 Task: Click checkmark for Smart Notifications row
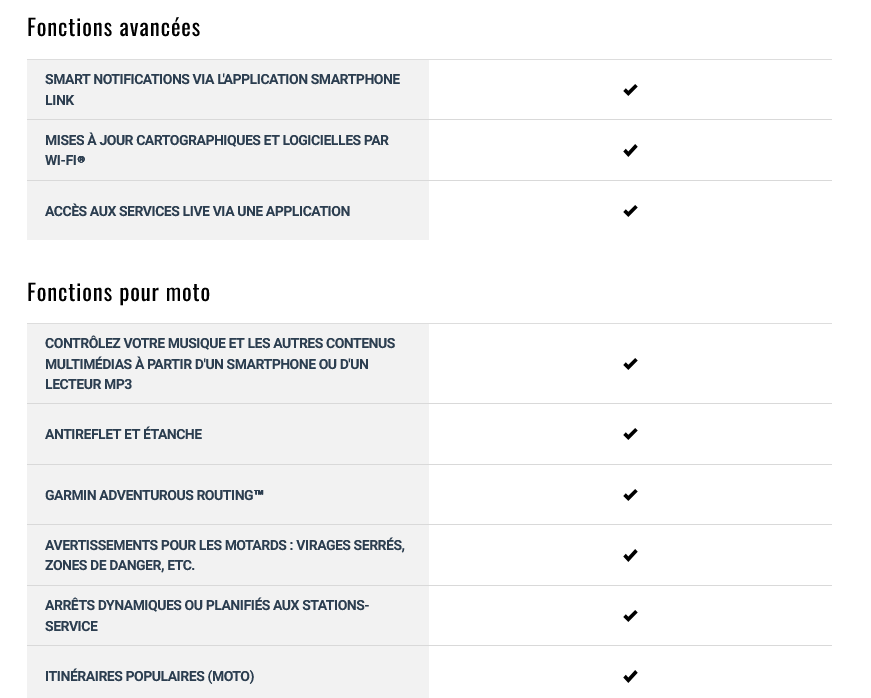click(630, 90)
